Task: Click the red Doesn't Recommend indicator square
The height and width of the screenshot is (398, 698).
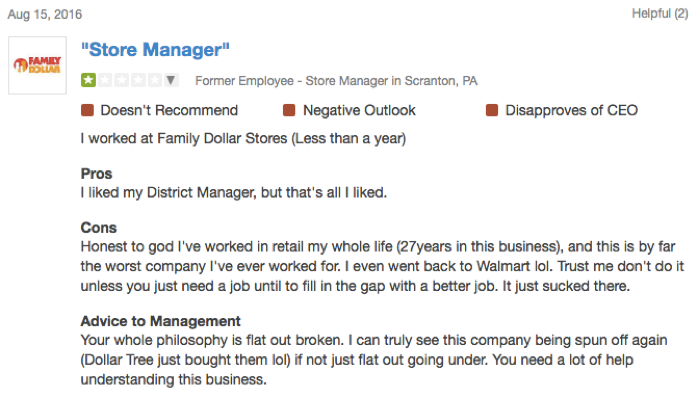Action: pos(87,110)
